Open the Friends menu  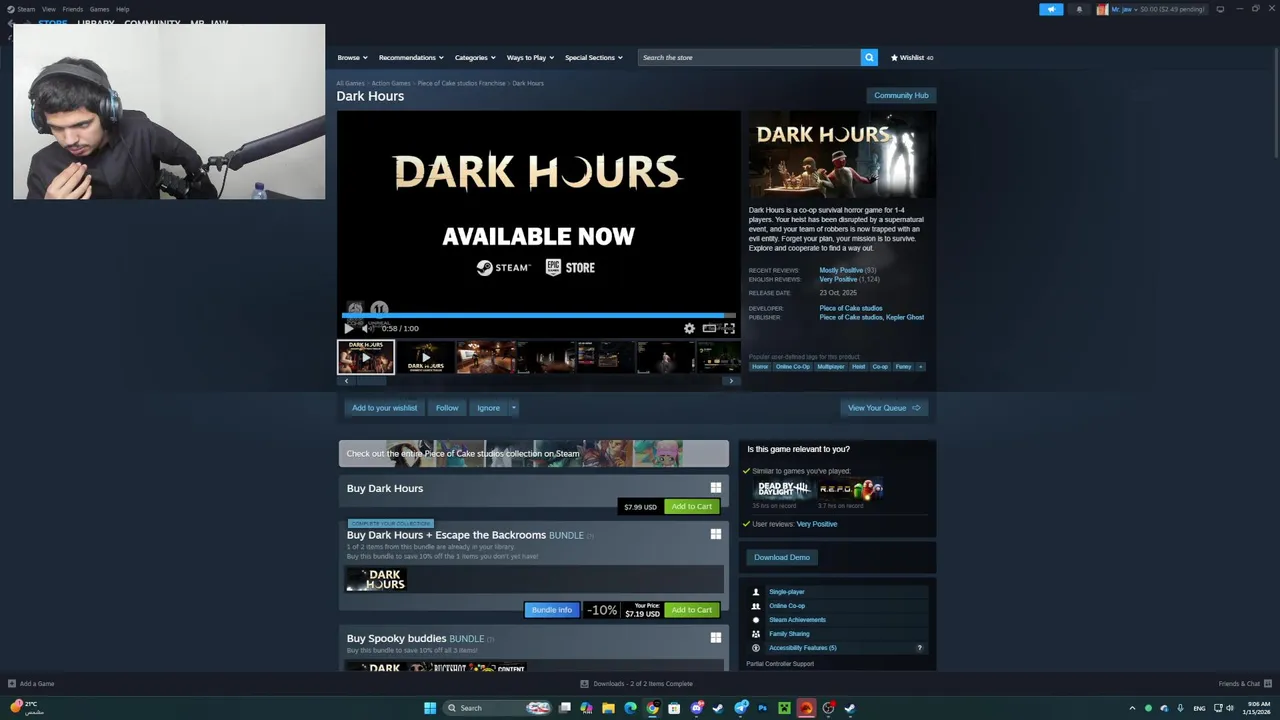click(73, 9)
